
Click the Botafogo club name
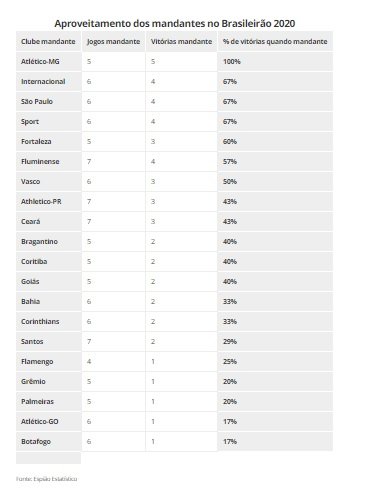[x=36, y=442]
